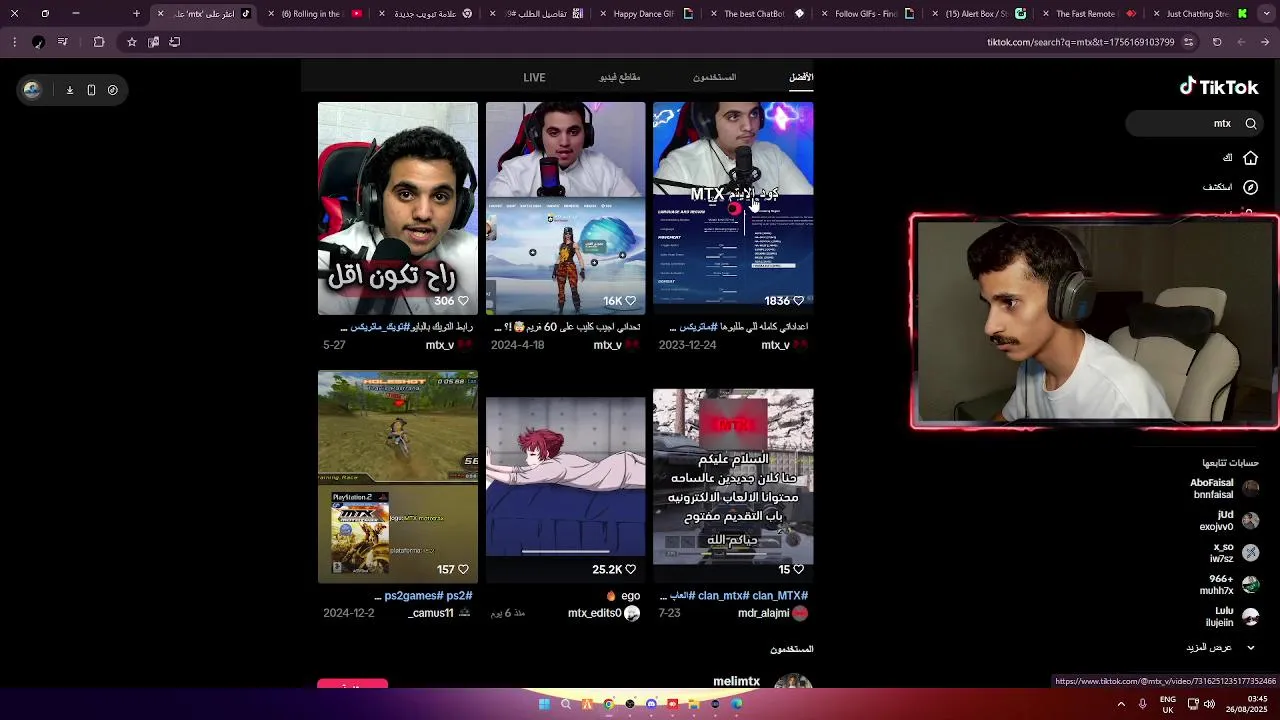This screenshot has height=720, width=1280.
Task: Open followed account jUd exojvv0
Action: (1229, 521)
